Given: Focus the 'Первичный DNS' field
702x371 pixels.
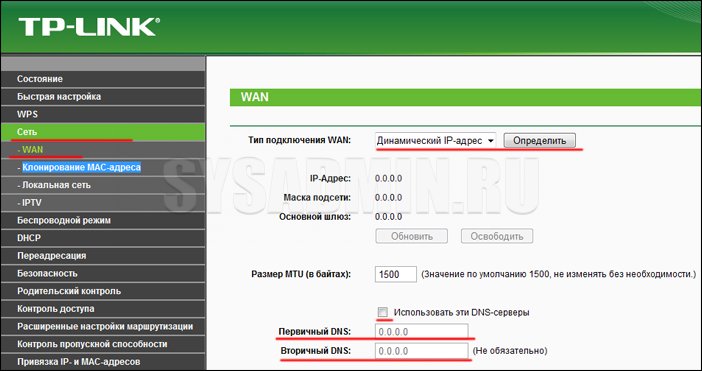Looking at the screenshot, I should 422,332.
